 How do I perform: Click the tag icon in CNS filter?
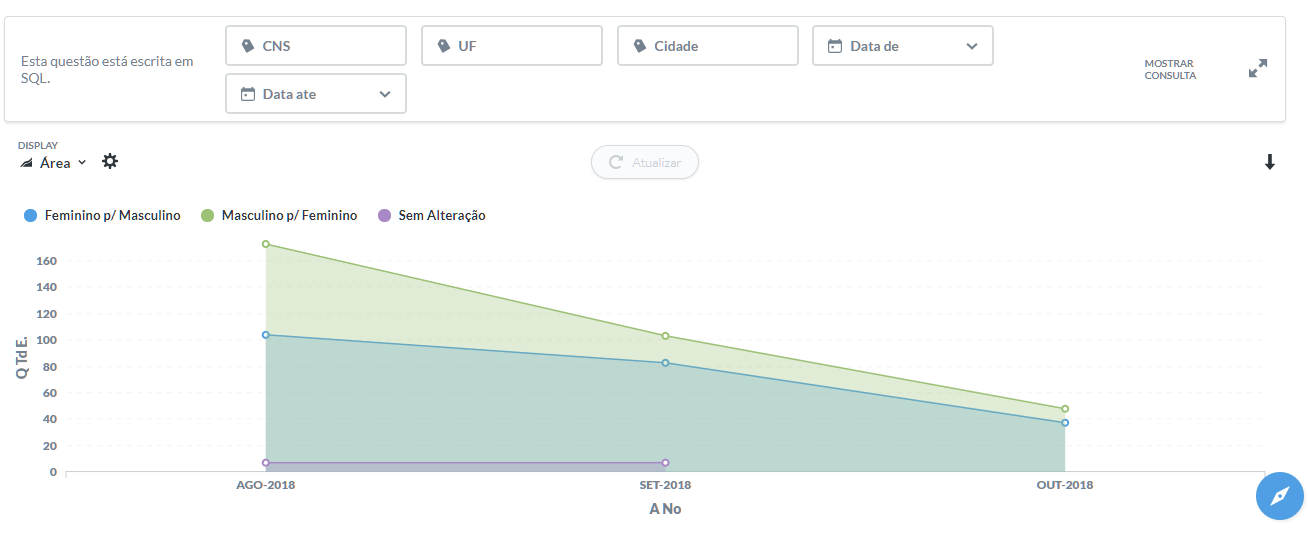(x=248, y=46)
